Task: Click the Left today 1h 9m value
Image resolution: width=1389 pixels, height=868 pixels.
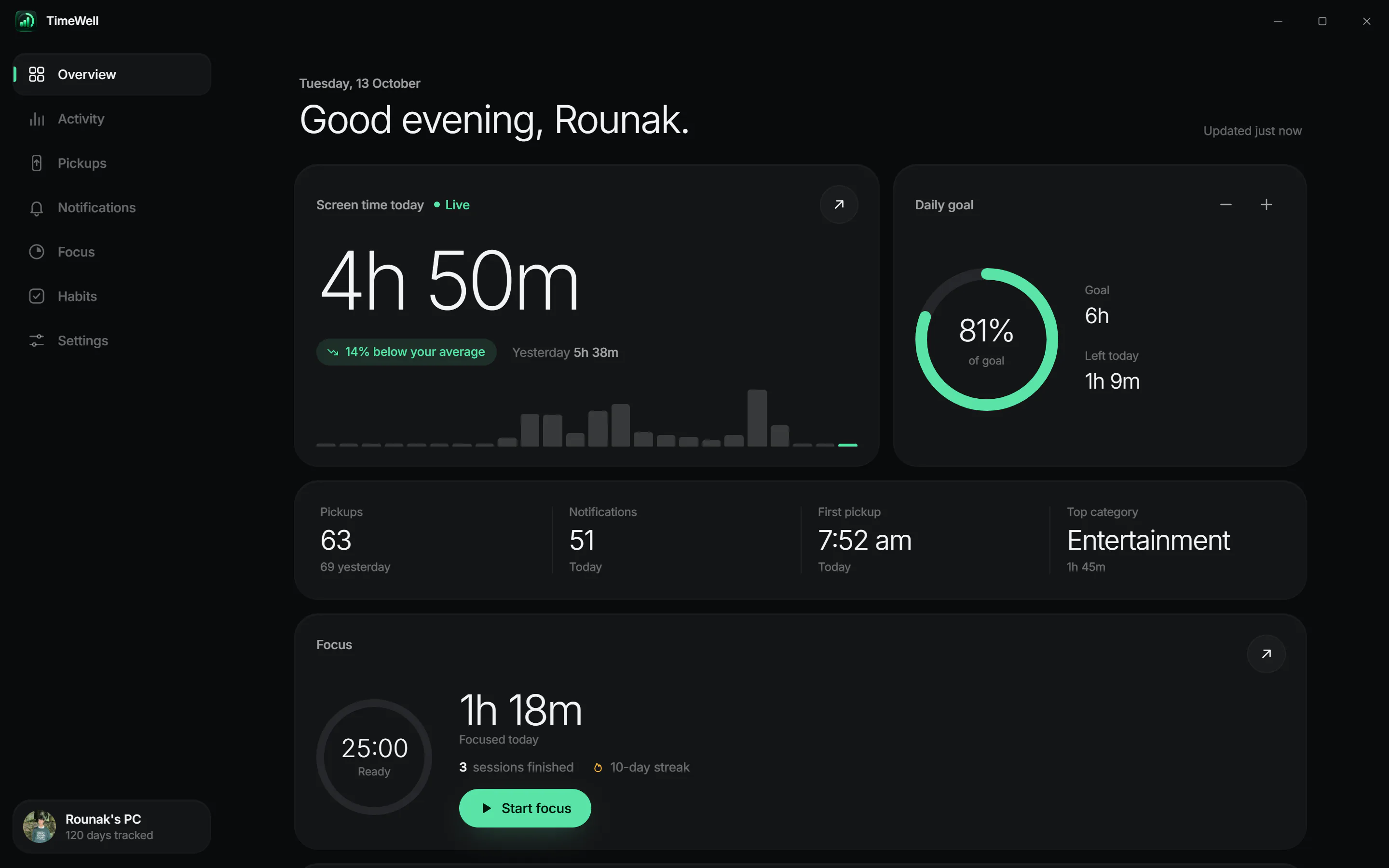Action: 1112,381
